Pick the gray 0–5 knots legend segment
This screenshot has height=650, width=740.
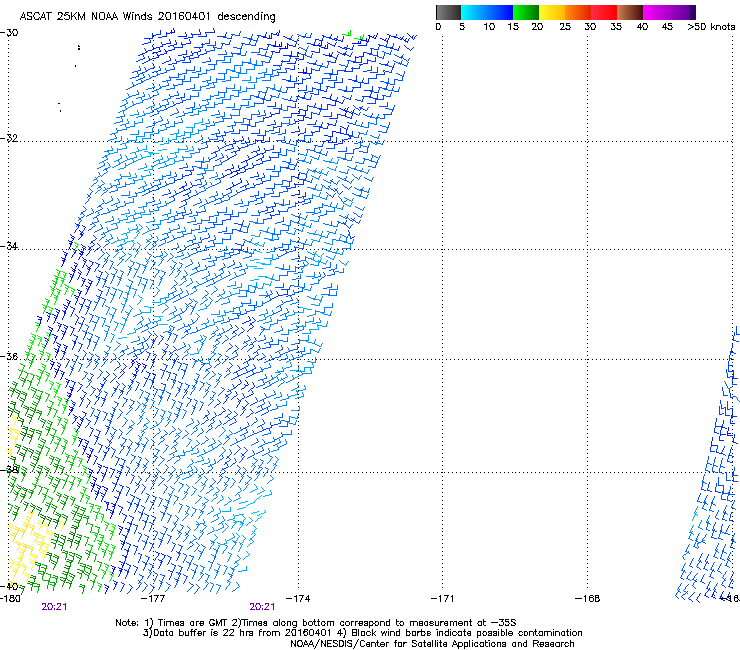tap(448, 12)
